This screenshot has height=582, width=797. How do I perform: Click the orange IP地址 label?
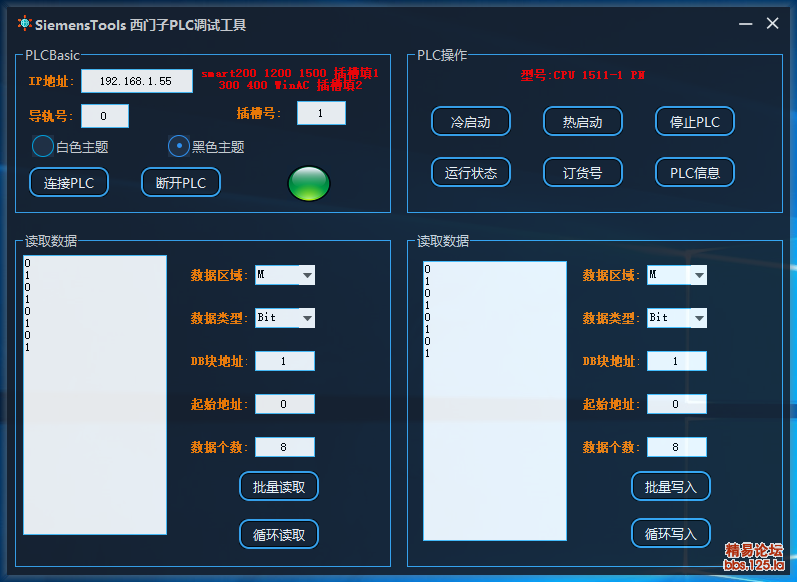pos(51,81)
